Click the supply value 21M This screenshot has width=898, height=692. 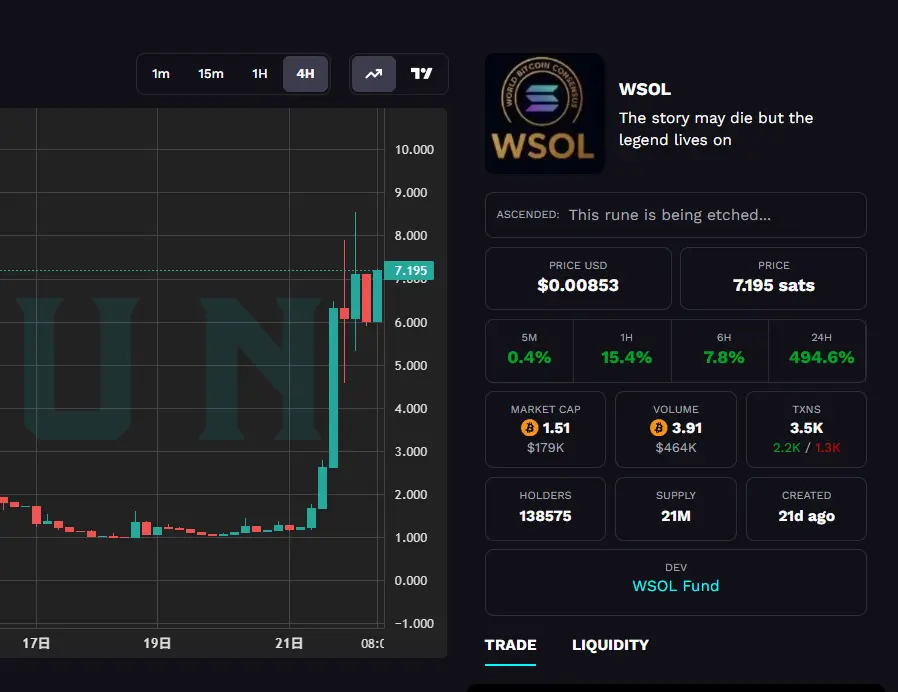point(676,516)
